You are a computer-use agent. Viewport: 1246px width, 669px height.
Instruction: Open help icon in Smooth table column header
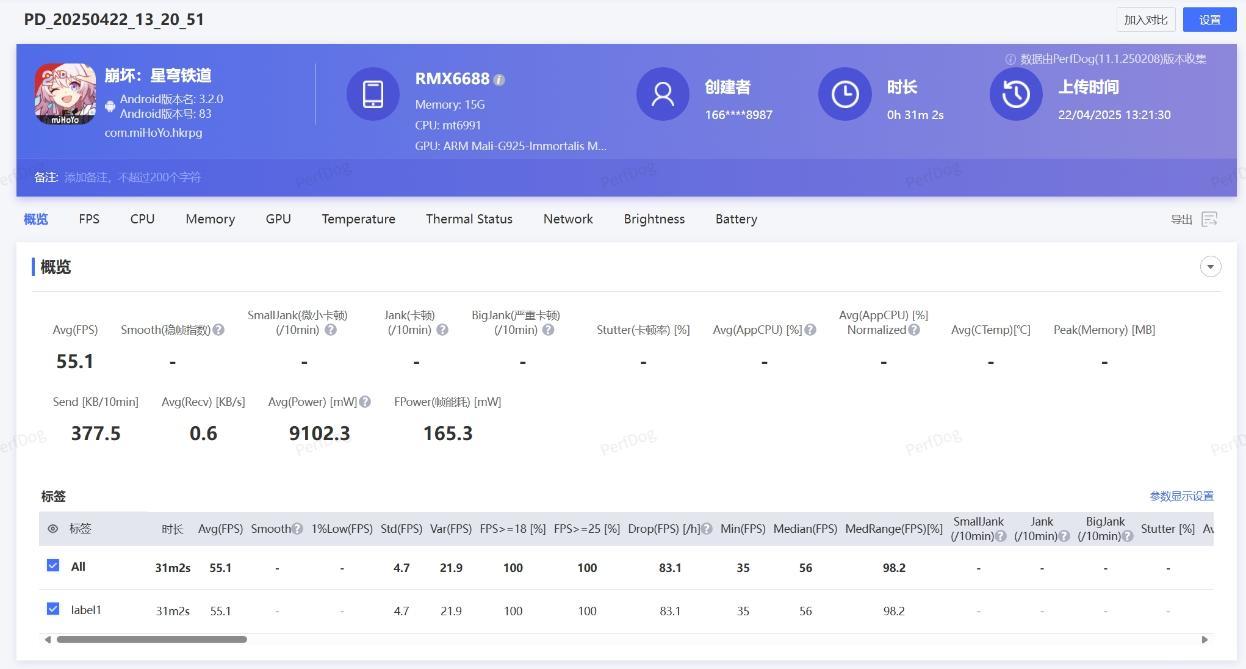[297, 529]
